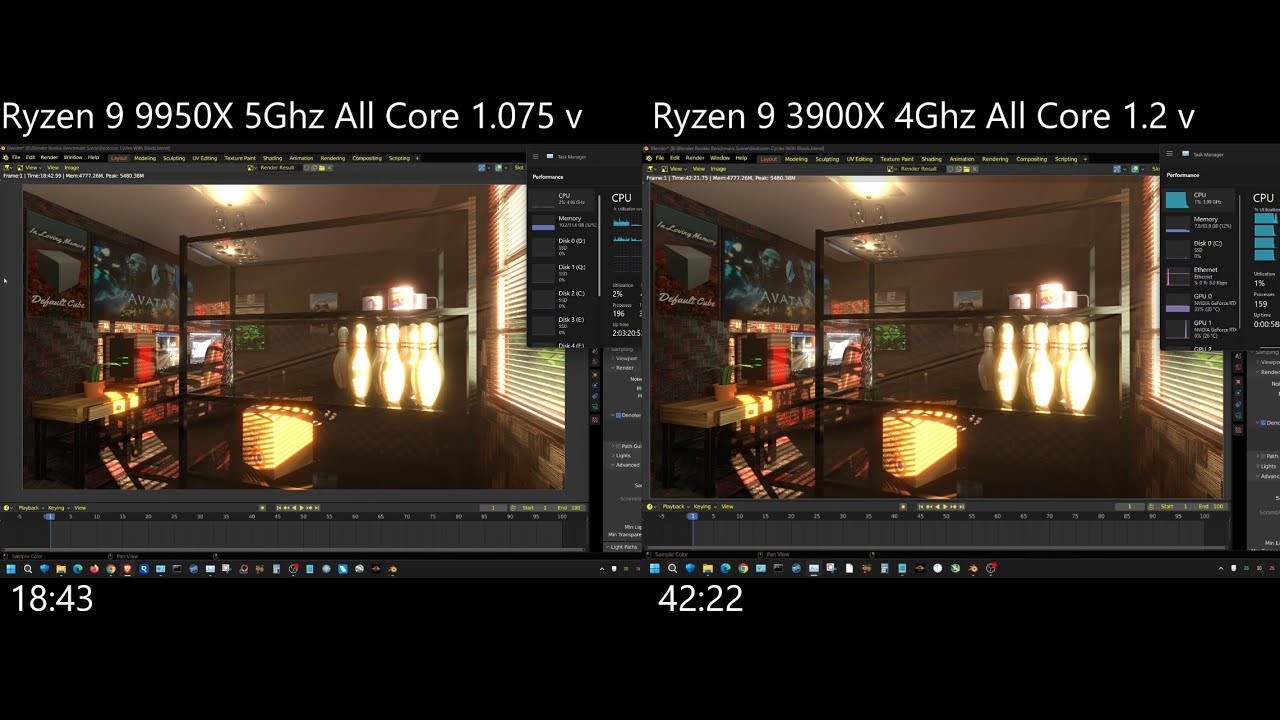Open the Image menu in 3900X image editor
Image resolution: width=1280 pixels, height=720 pixels.
click(x=718, y=169)
